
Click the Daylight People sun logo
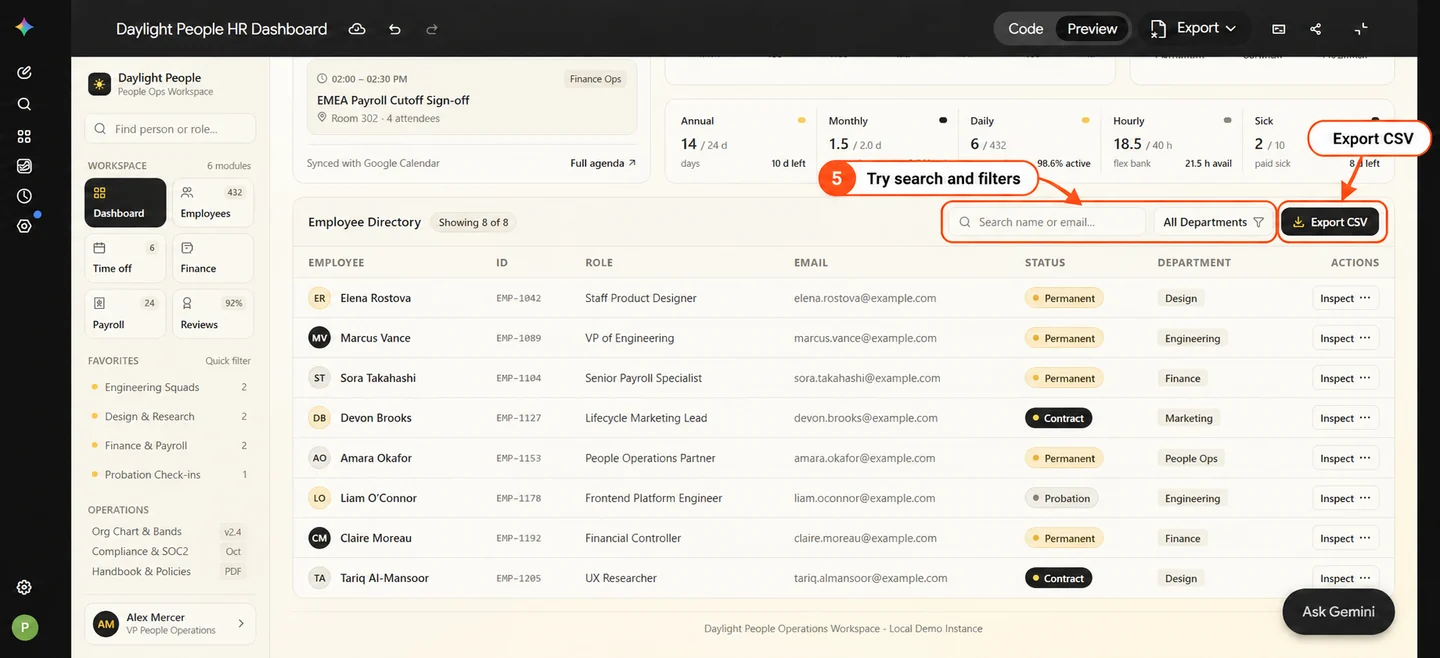(x=99, y=84)
